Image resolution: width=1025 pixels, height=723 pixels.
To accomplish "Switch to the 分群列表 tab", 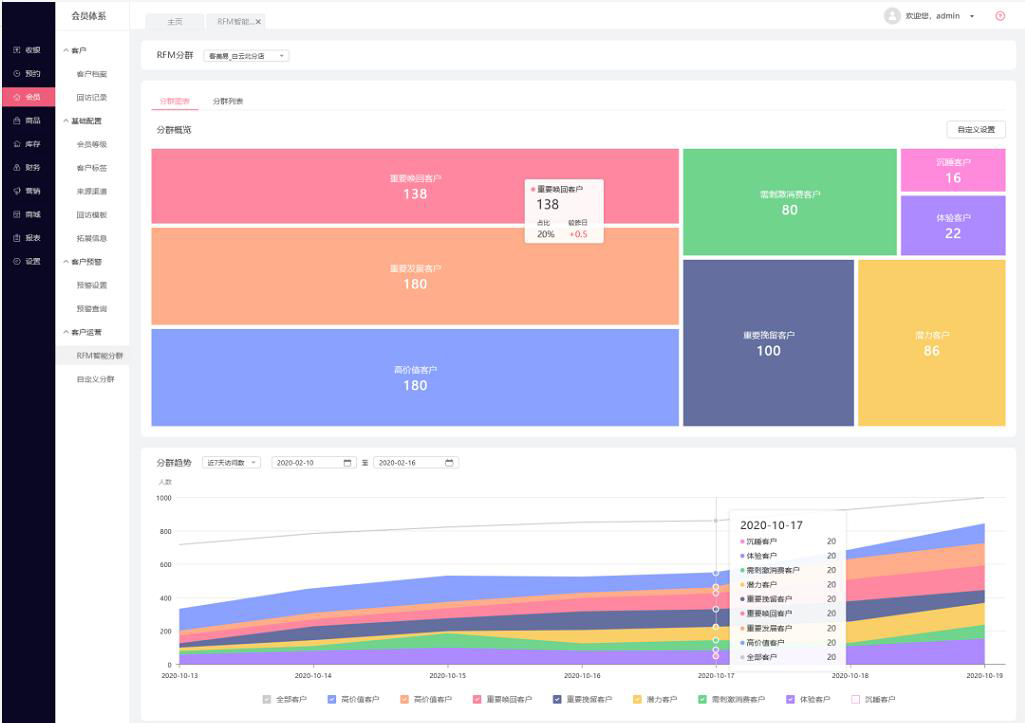I will pyautogui.click(x=228, y=101).
